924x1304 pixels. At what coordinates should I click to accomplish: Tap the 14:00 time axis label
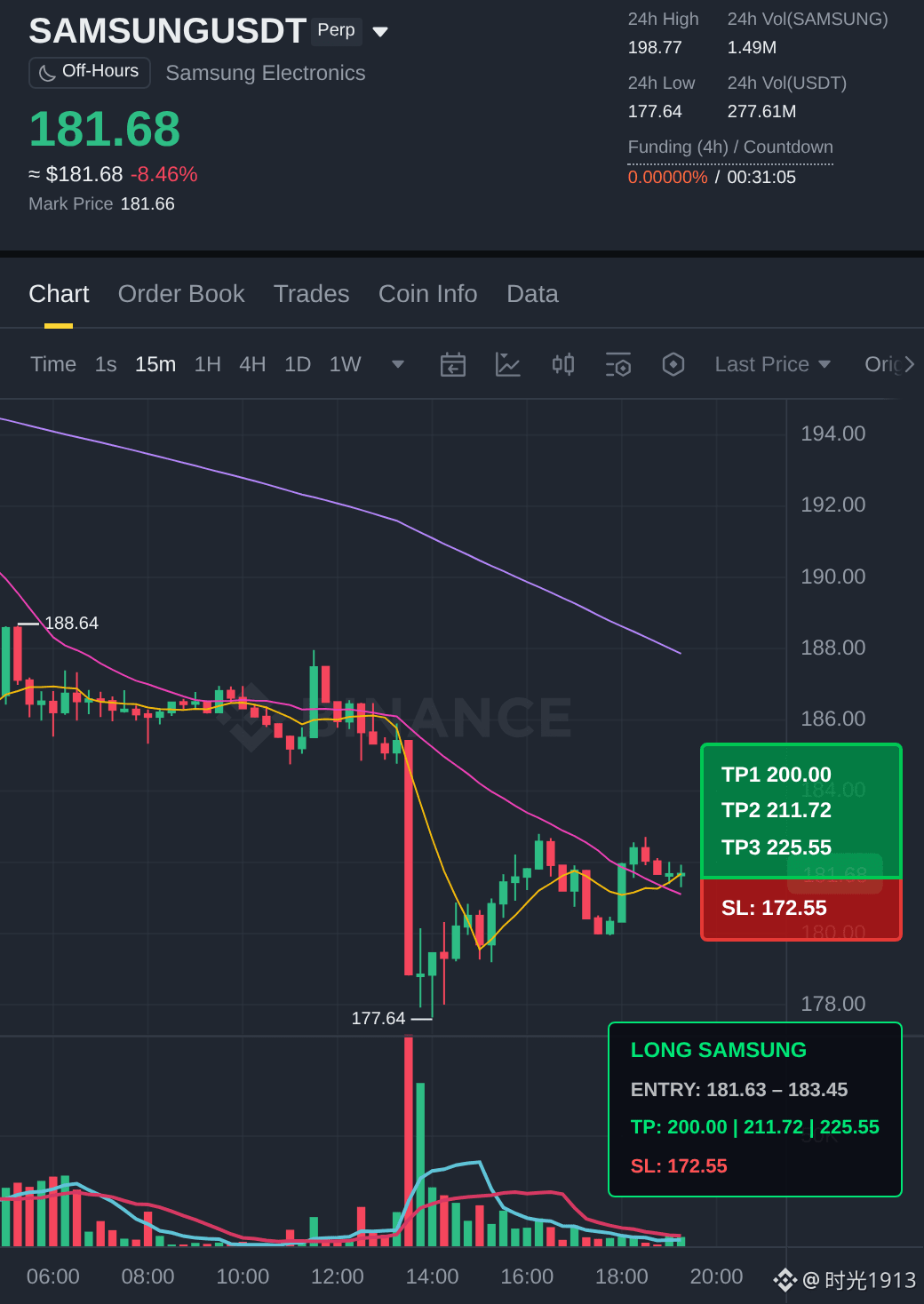coord(432,1276)
